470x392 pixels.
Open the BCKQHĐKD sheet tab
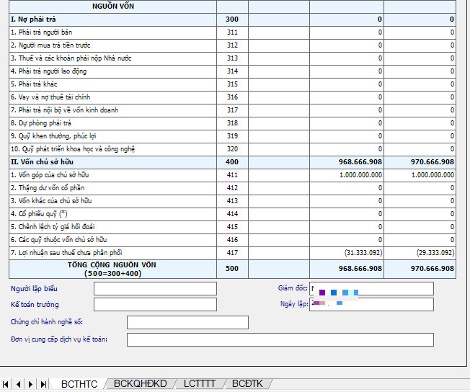click(140, 384)
